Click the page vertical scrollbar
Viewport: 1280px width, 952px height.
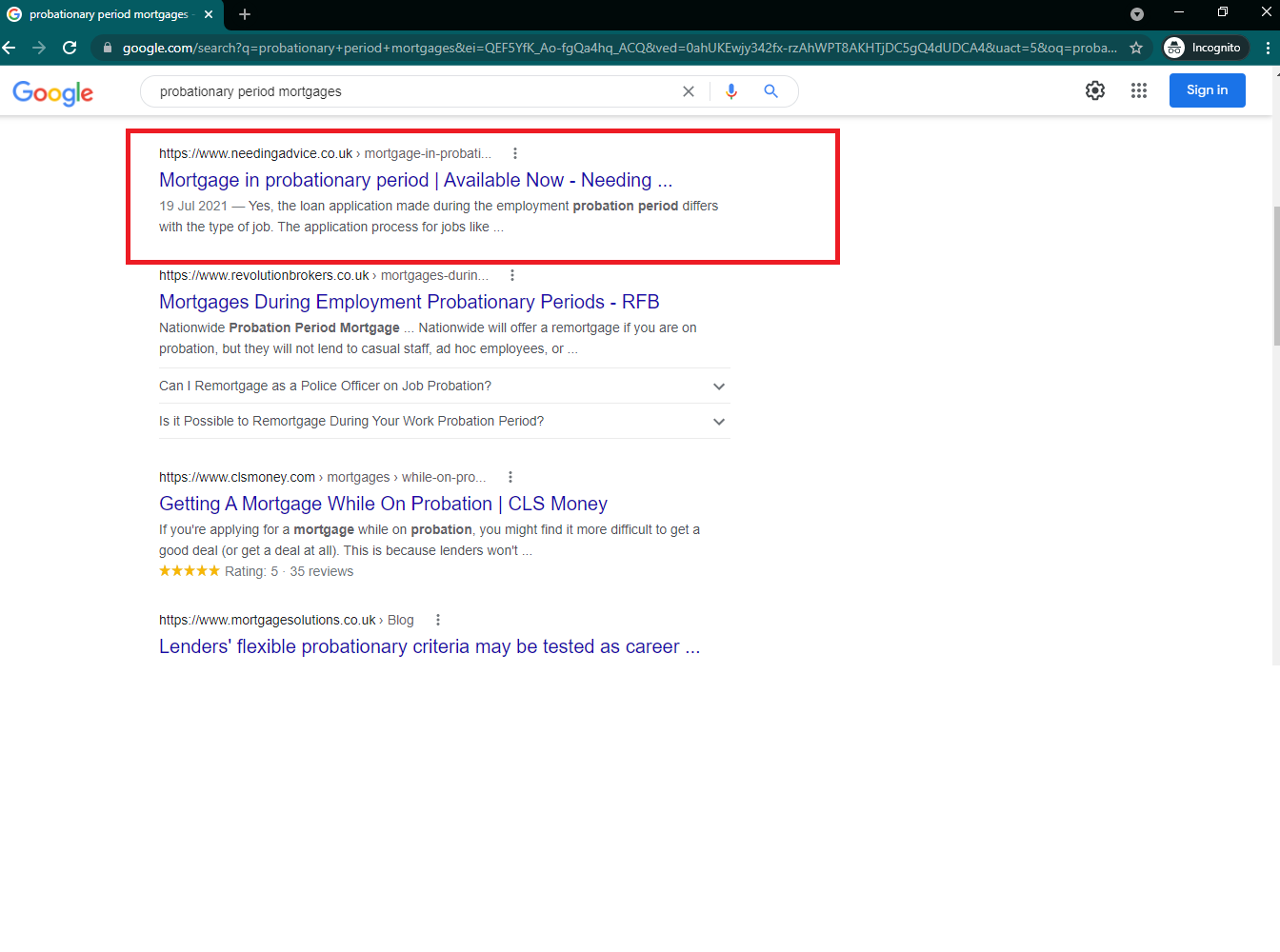pos(1275,276)
